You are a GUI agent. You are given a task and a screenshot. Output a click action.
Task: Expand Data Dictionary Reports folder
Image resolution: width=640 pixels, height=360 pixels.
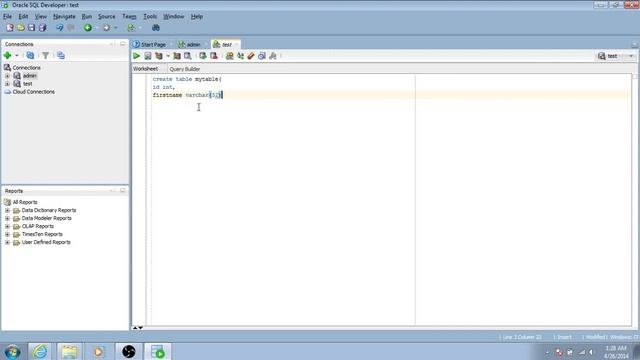pyautogui.click(x=7, y=210)
